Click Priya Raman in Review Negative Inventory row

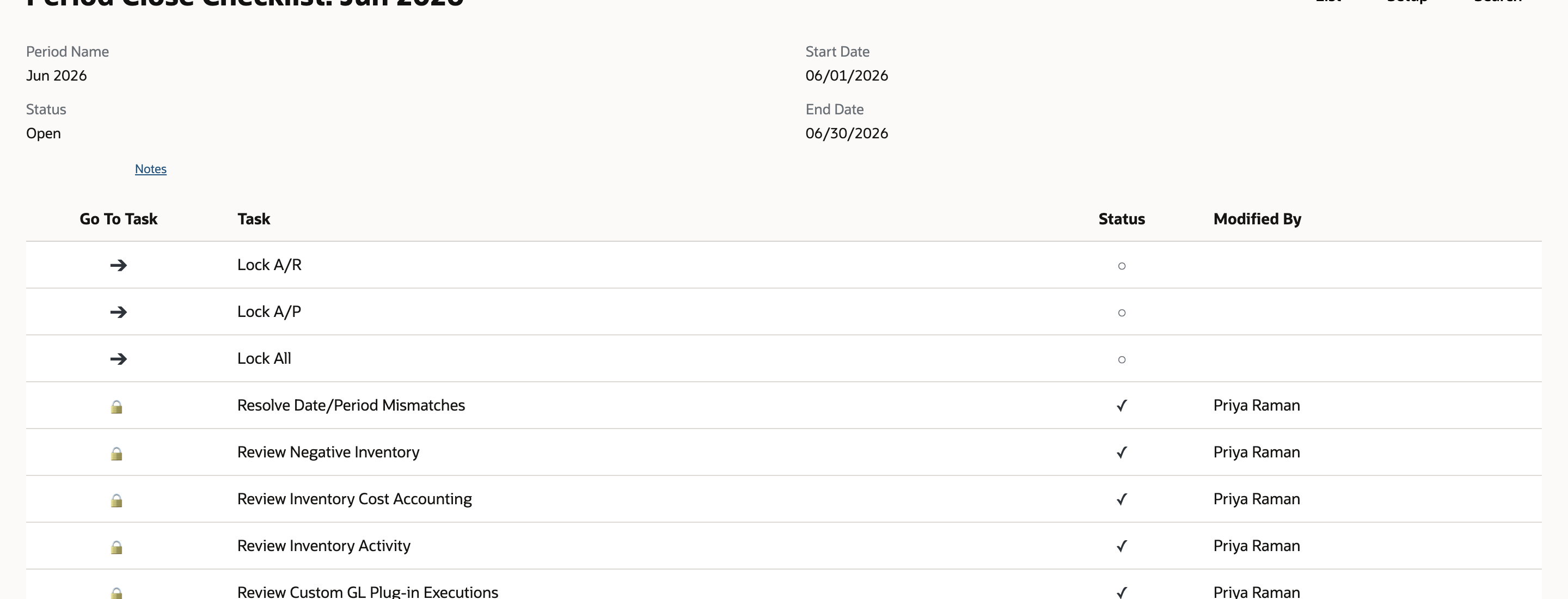[1257, 453]
